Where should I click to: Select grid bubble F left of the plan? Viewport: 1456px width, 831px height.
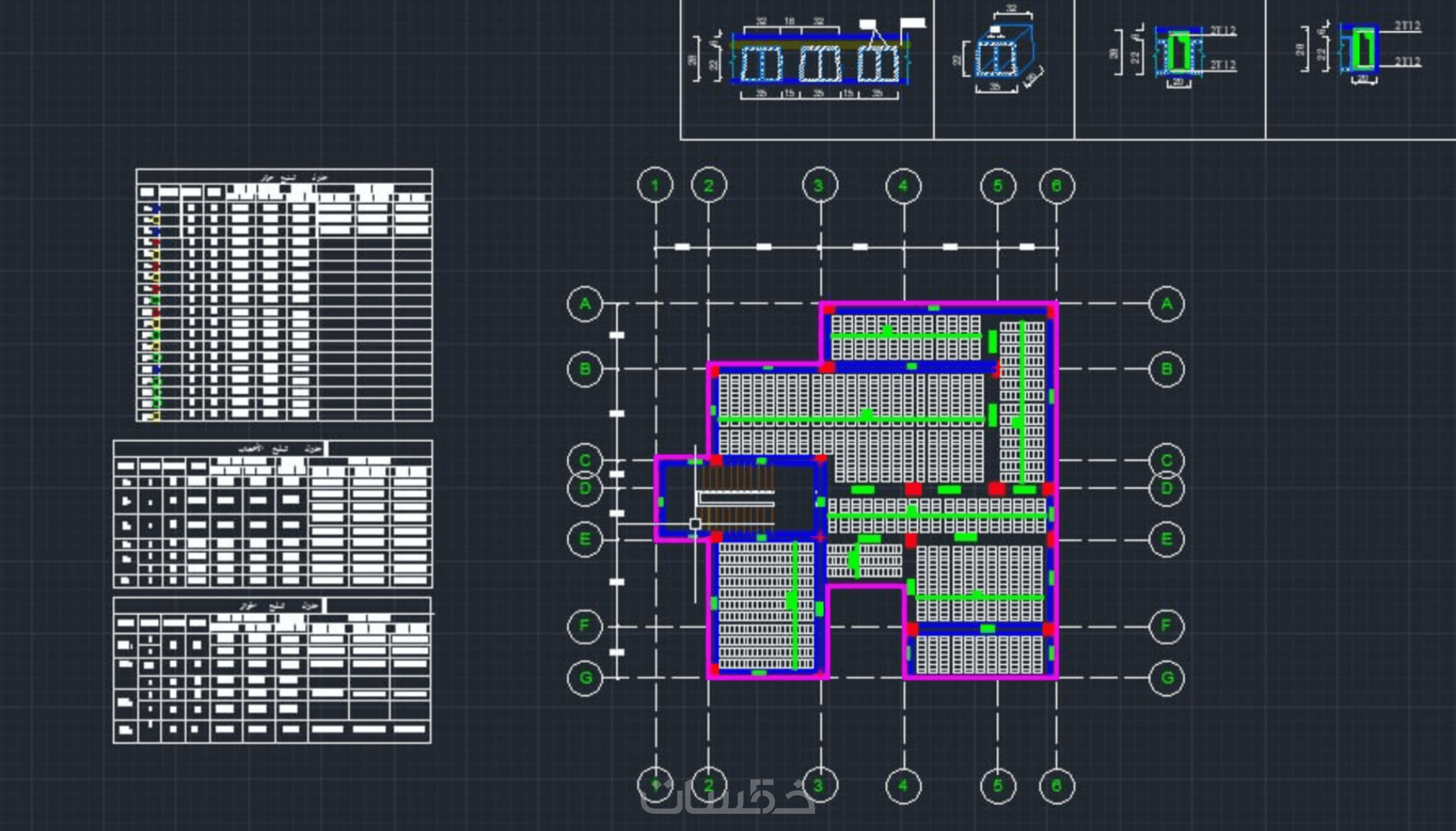click(x=585, y=625)
